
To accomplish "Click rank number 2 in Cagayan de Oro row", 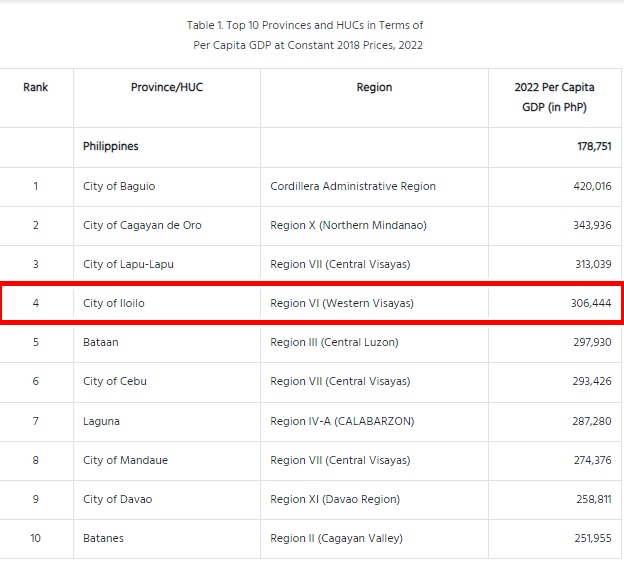I will click(x=36, y=225).
